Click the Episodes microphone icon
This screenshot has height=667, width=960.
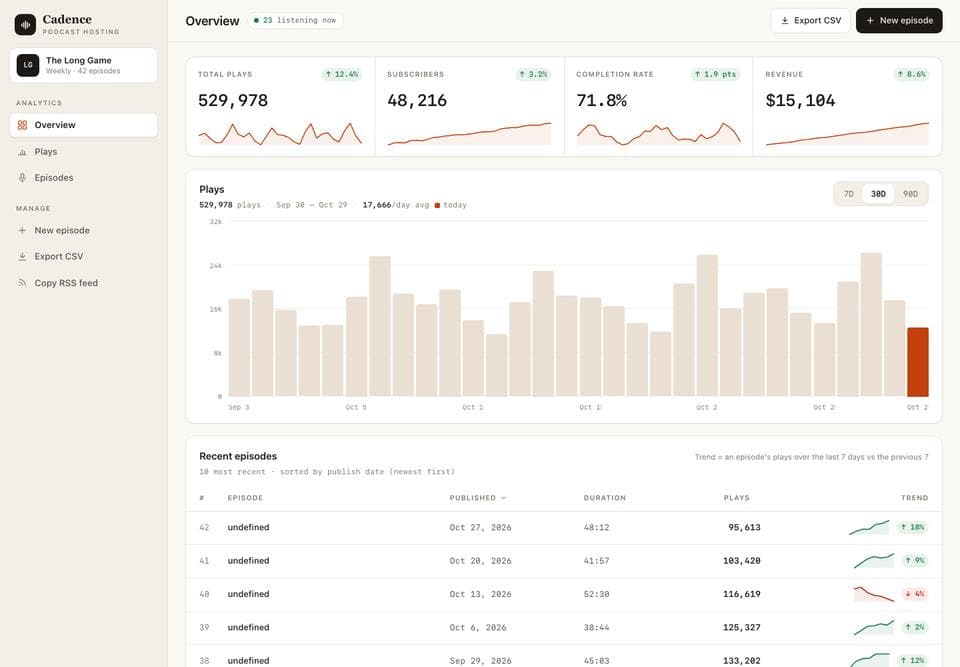(23, 178)
